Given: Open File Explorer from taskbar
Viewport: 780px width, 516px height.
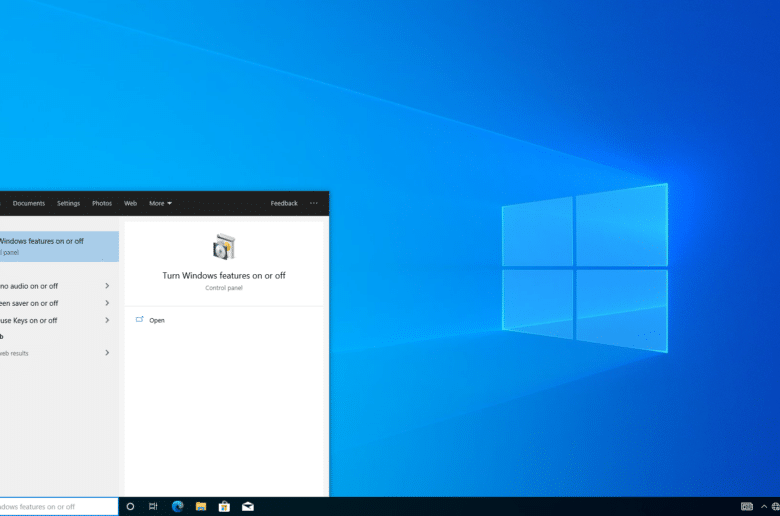Looking at the screenshot, I should (201, 507).
